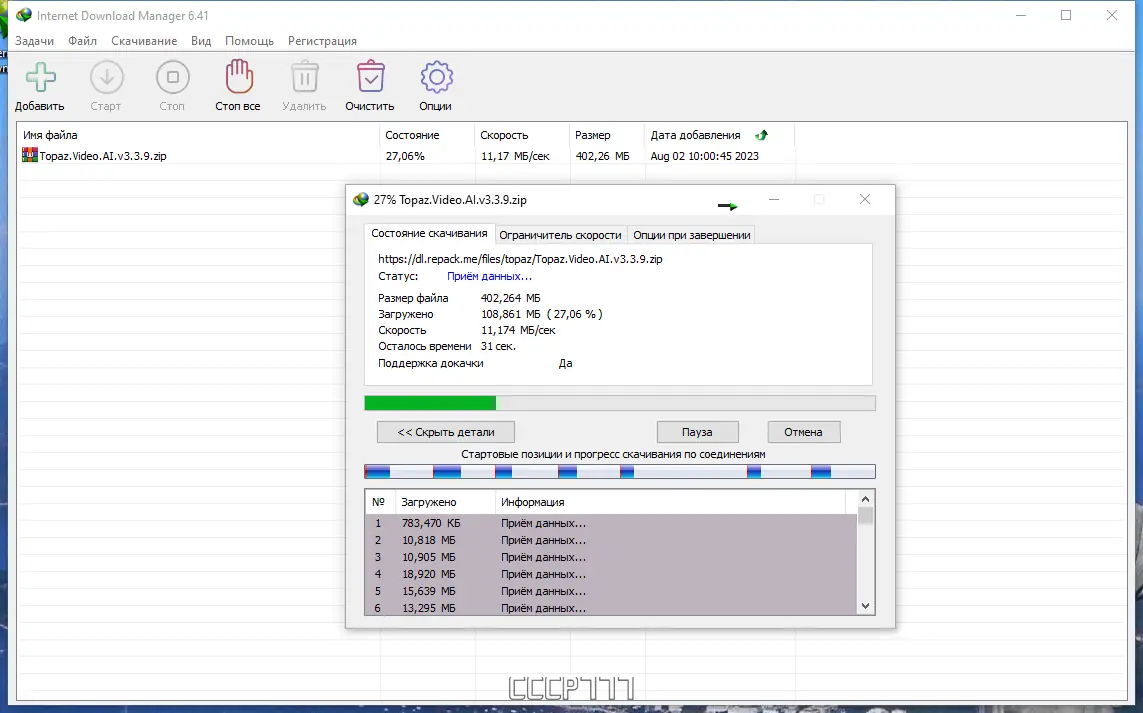1143x713 pixels.
Task: Click the Старт download arrow icon
Action: [x=106, y=77]
